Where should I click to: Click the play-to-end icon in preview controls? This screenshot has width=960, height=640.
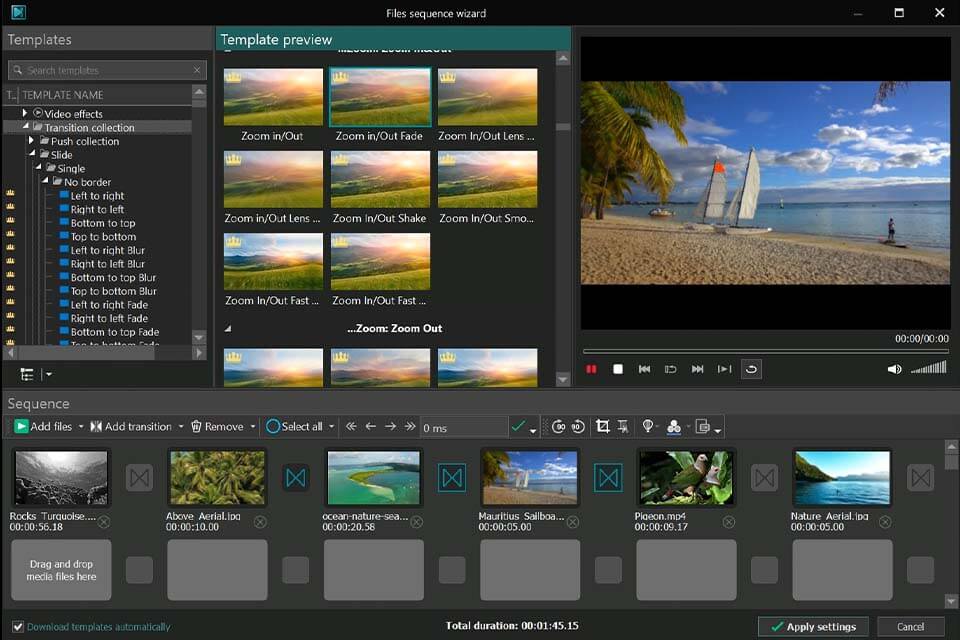(724, 369)
